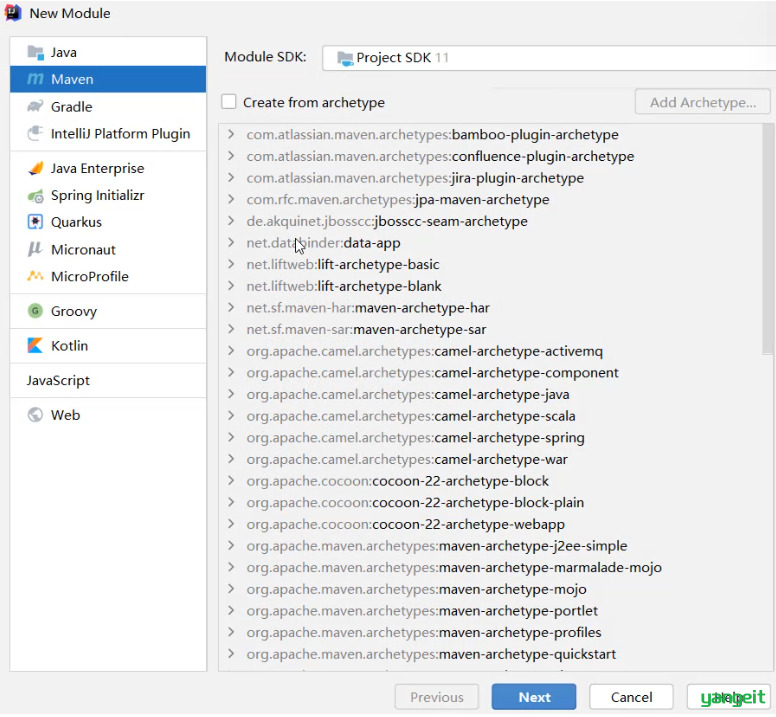The image size is (776, 717).
Task: Select Micronaut in the sidebar
Action: coord(108,249)
